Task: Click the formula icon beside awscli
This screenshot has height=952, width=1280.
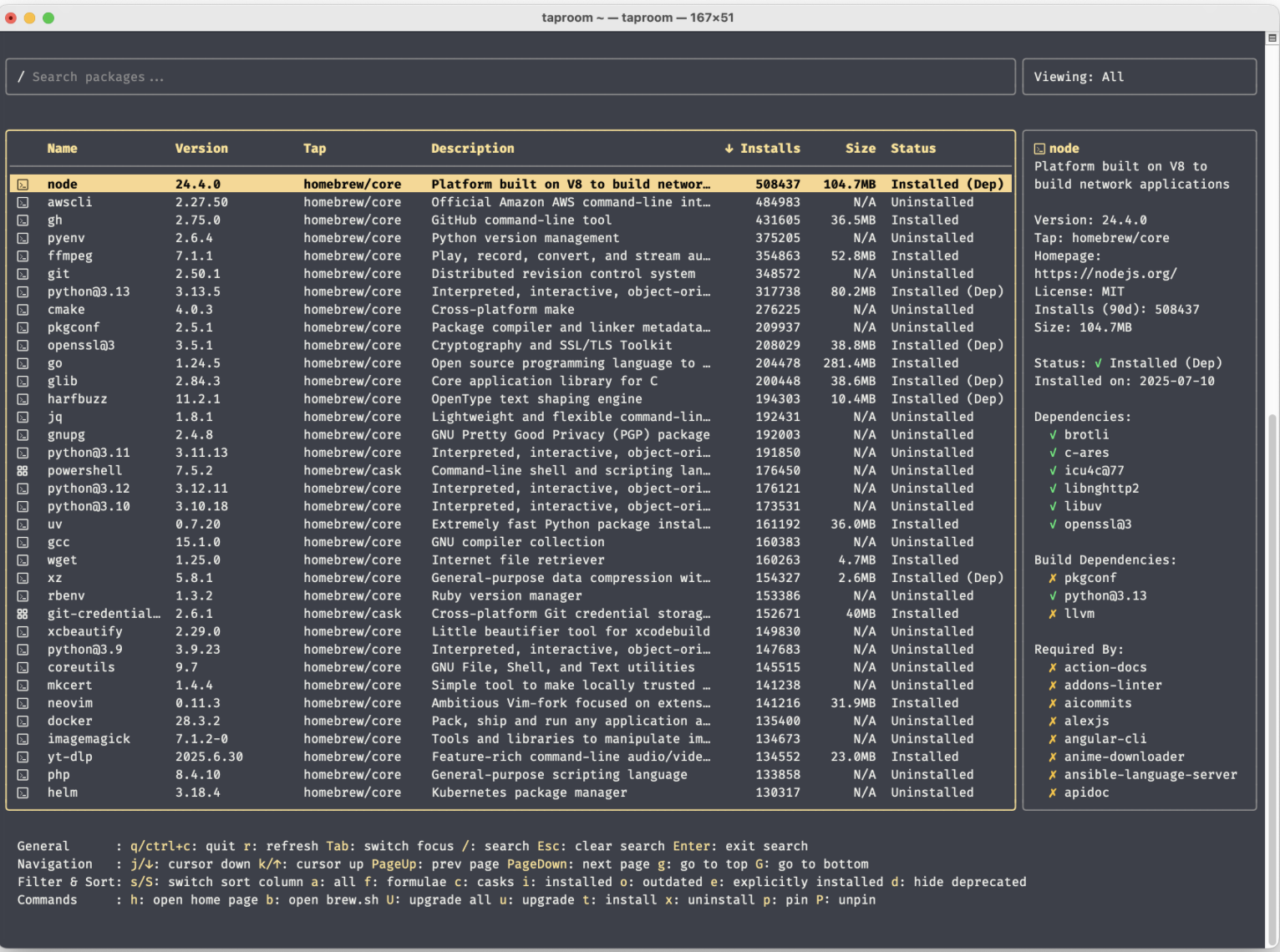Action: pos(23,203)
